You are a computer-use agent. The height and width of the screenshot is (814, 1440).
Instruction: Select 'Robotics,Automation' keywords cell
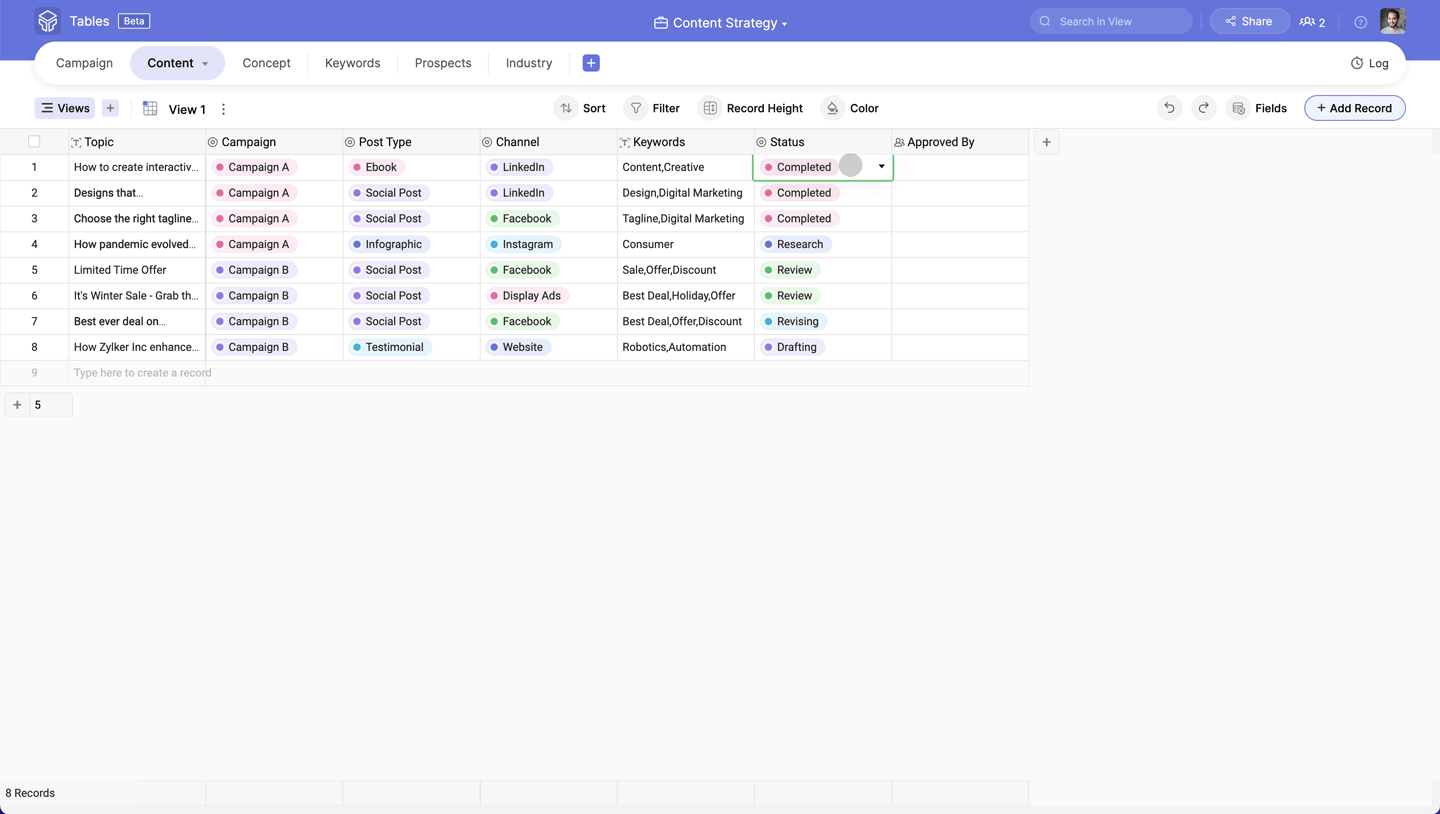(685, 347)
